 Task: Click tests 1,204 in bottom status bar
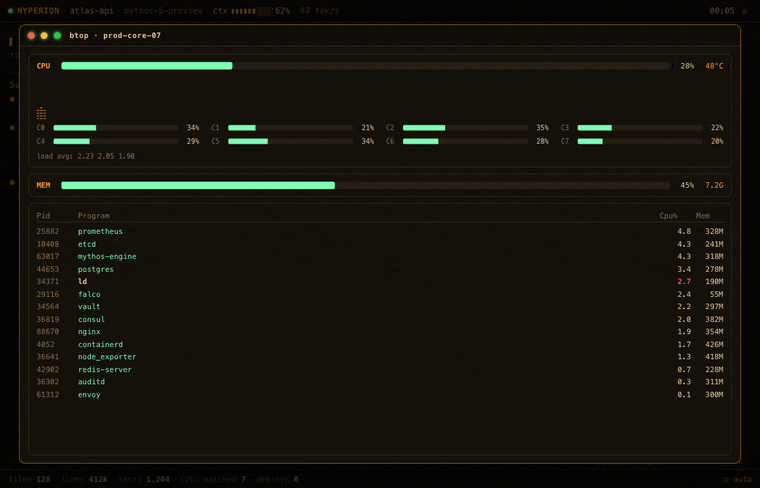tap(144, 479)
